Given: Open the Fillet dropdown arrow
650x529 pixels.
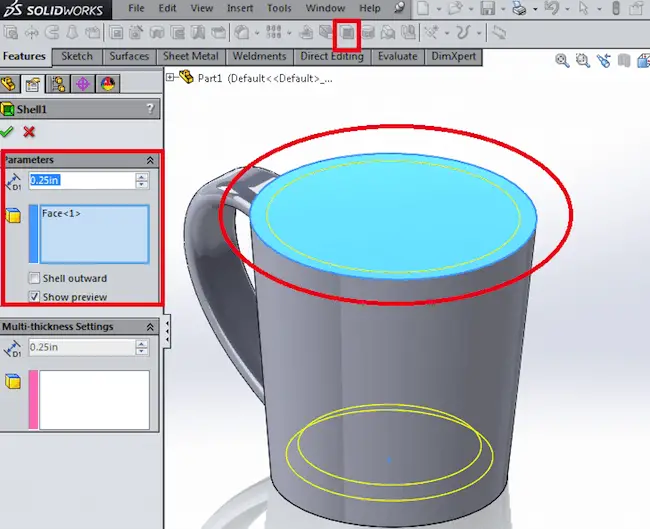Looking at the screenshot, I should click(257, 33).
